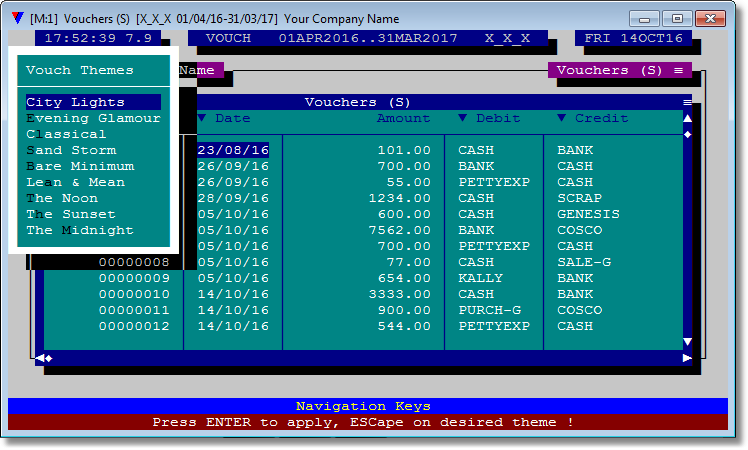Click amount 7562.00
The height and width of the screenshot is (450, 748).
(399, 230)
